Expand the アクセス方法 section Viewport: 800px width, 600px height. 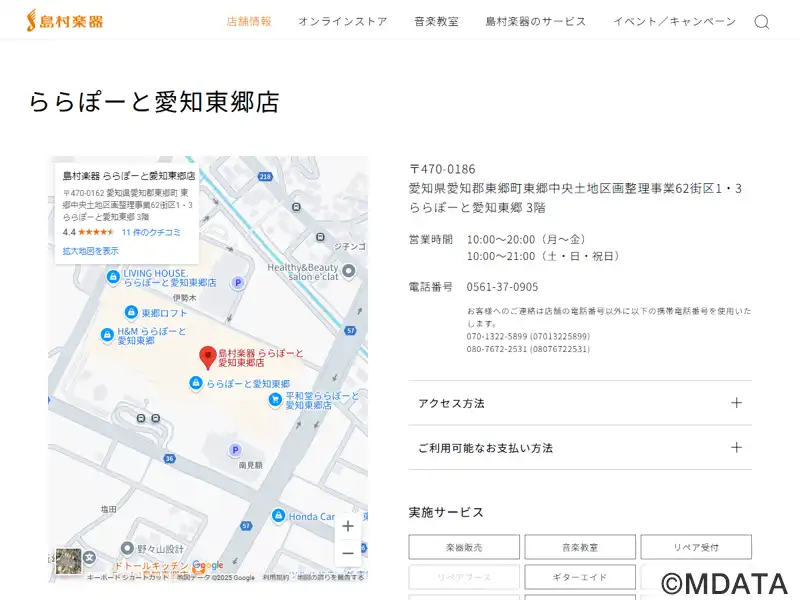(x=580, y=403)
